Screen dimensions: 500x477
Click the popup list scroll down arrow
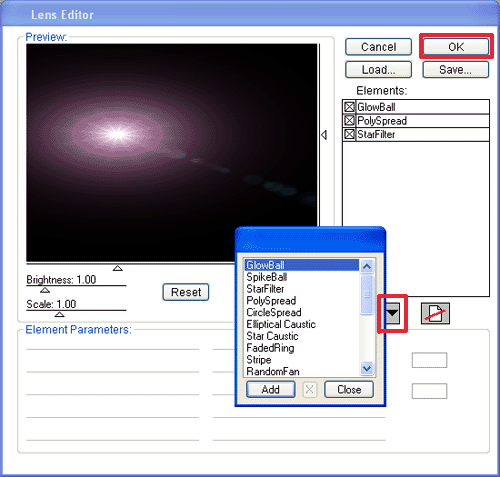tap(367, 368)
